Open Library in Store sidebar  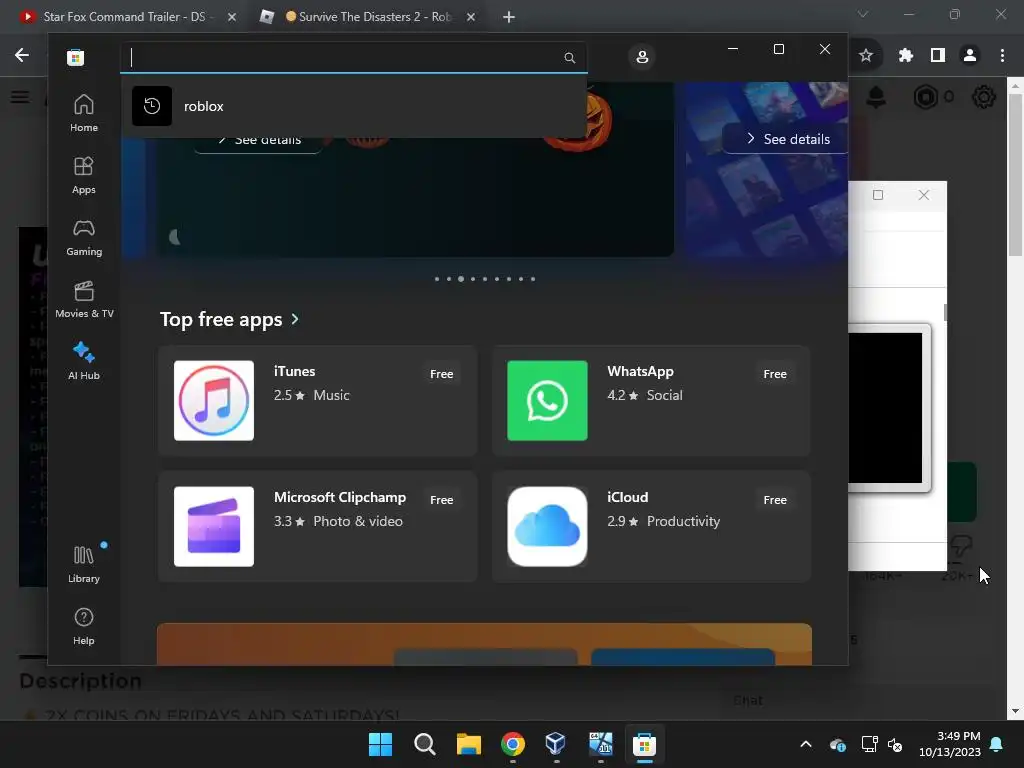click(84, 564)
